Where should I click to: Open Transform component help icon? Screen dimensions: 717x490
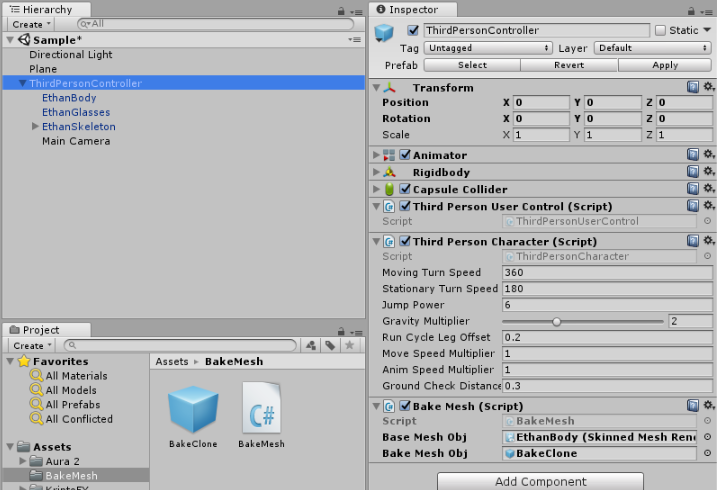coord(693,87)
